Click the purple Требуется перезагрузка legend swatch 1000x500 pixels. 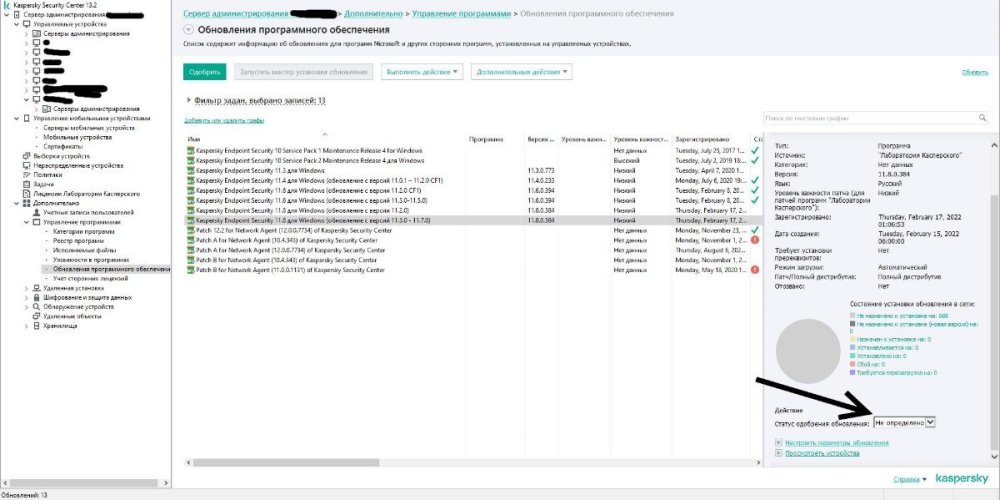853,372
